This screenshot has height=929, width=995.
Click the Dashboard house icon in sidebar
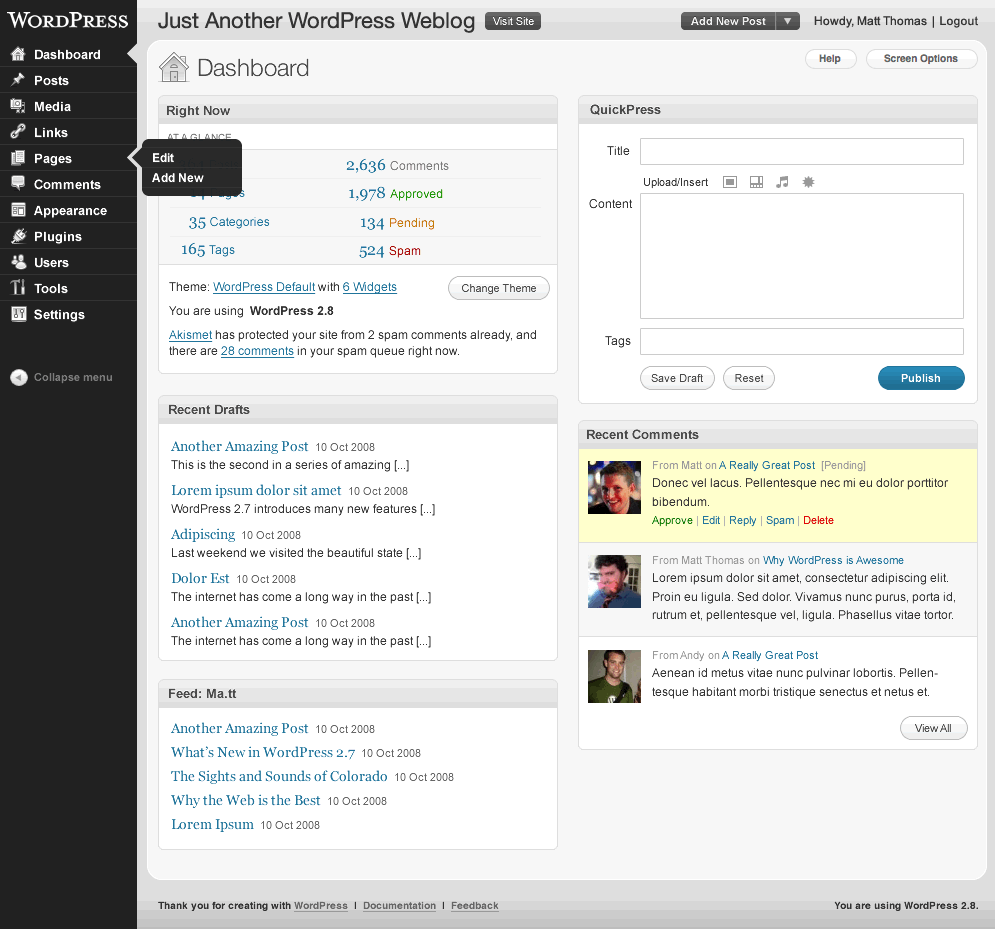[18, 55]
